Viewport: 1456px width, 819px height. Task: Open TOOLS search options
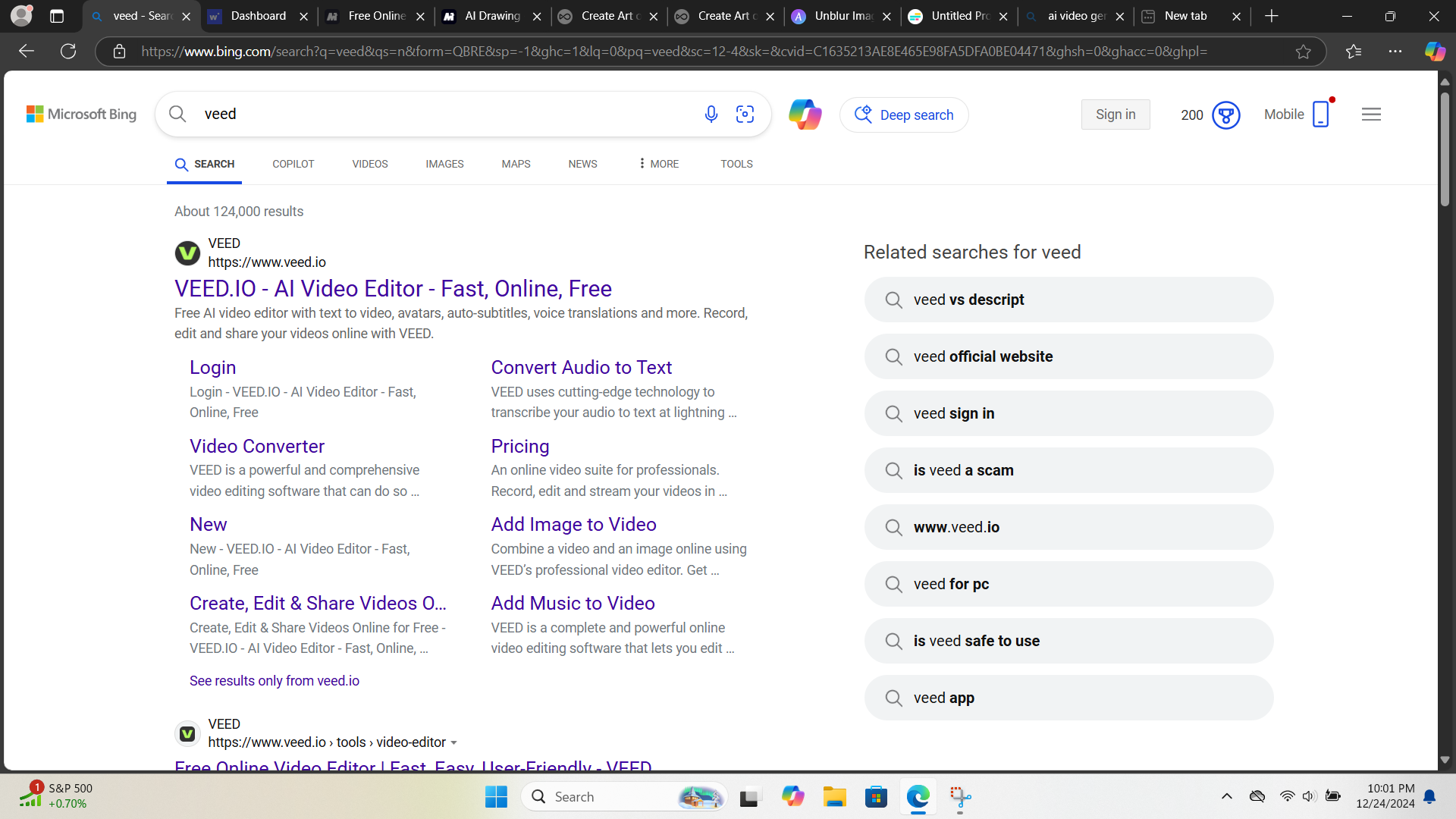click(736, 164)
